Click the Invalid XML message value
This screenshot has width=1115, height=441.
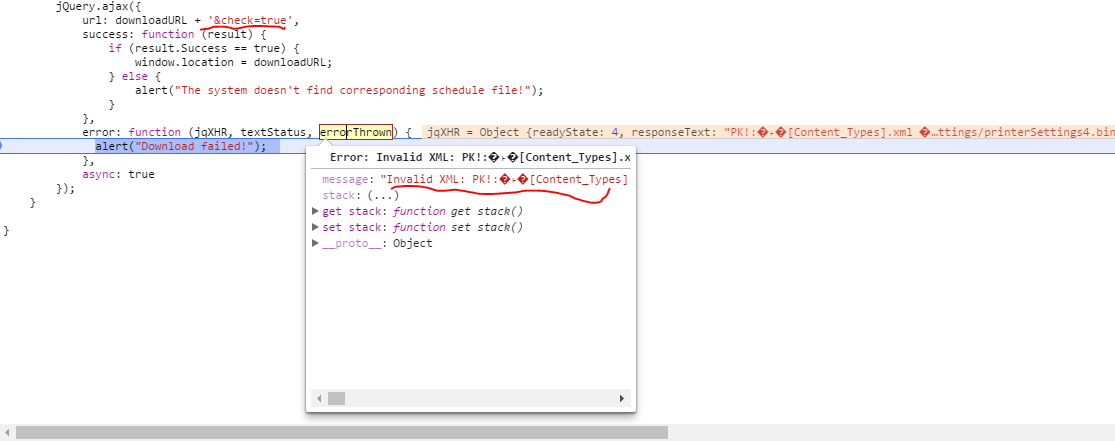[x=506, y=179]
